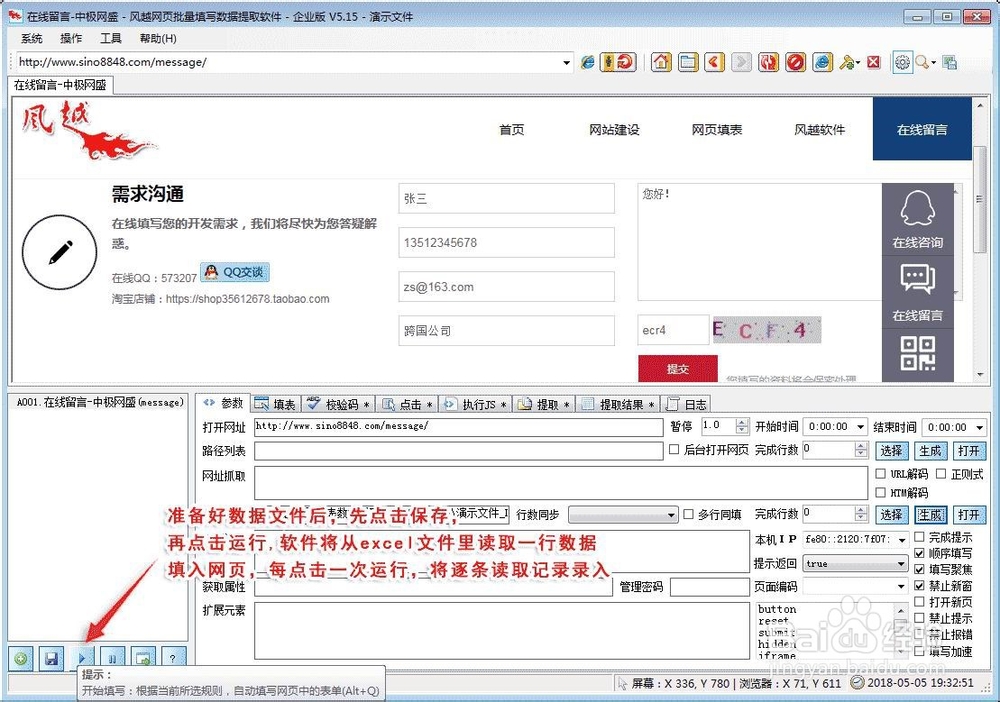
Task: Click the magnifier search icon in toolbar
Action: [922, 62]
